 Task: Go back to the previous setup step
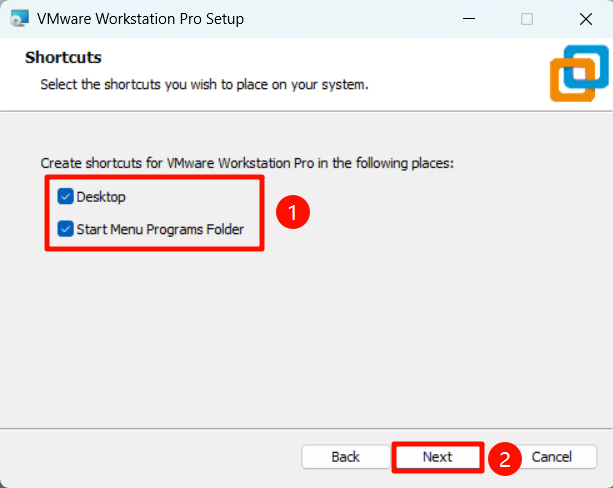(x=345, y=457)
